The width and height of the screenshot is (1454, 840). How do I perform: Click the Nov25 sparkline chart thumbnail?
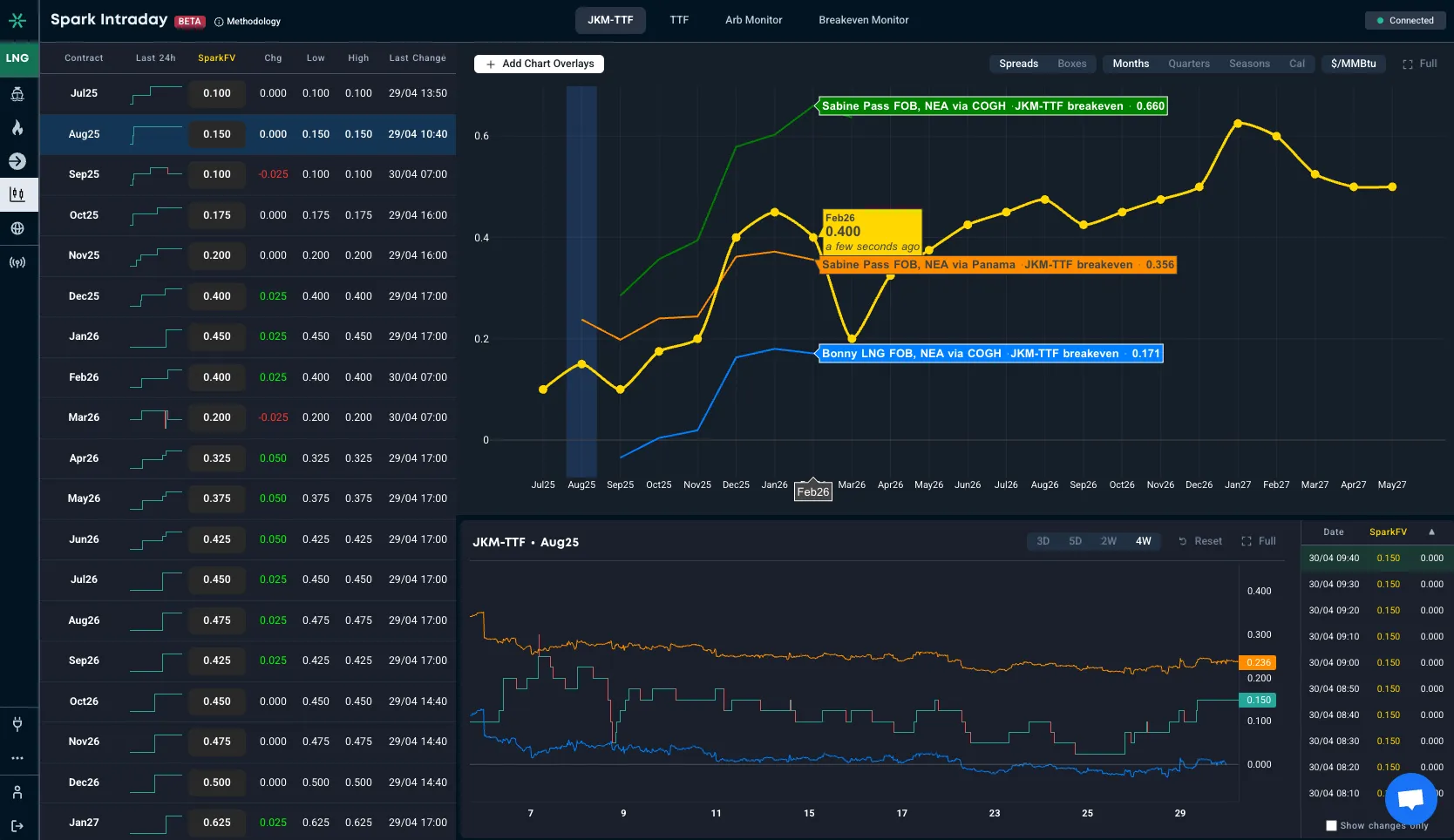(x=156, y=255)
